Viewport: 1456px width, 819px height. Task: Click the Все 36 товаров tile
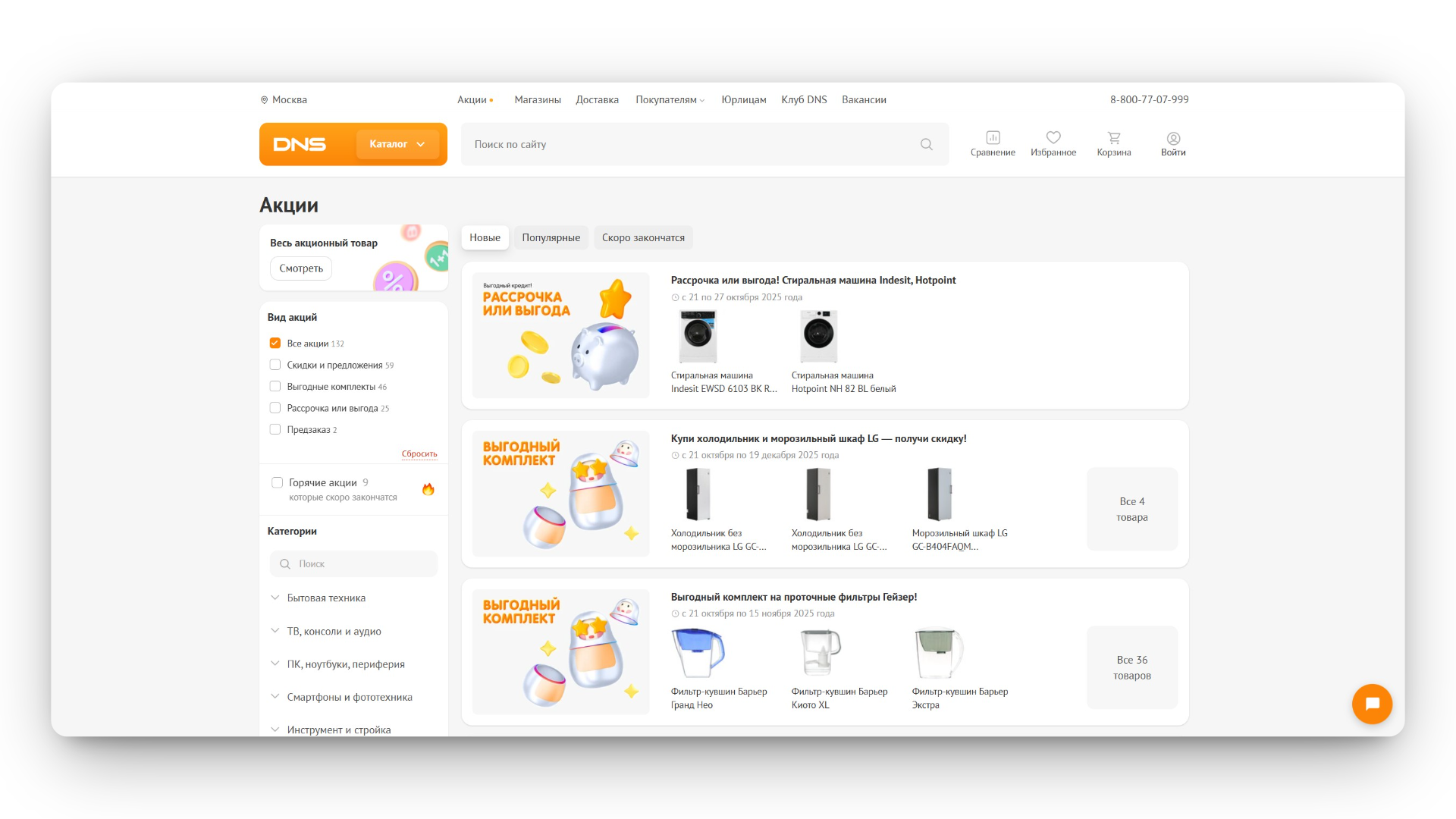tap(1131, 667)
